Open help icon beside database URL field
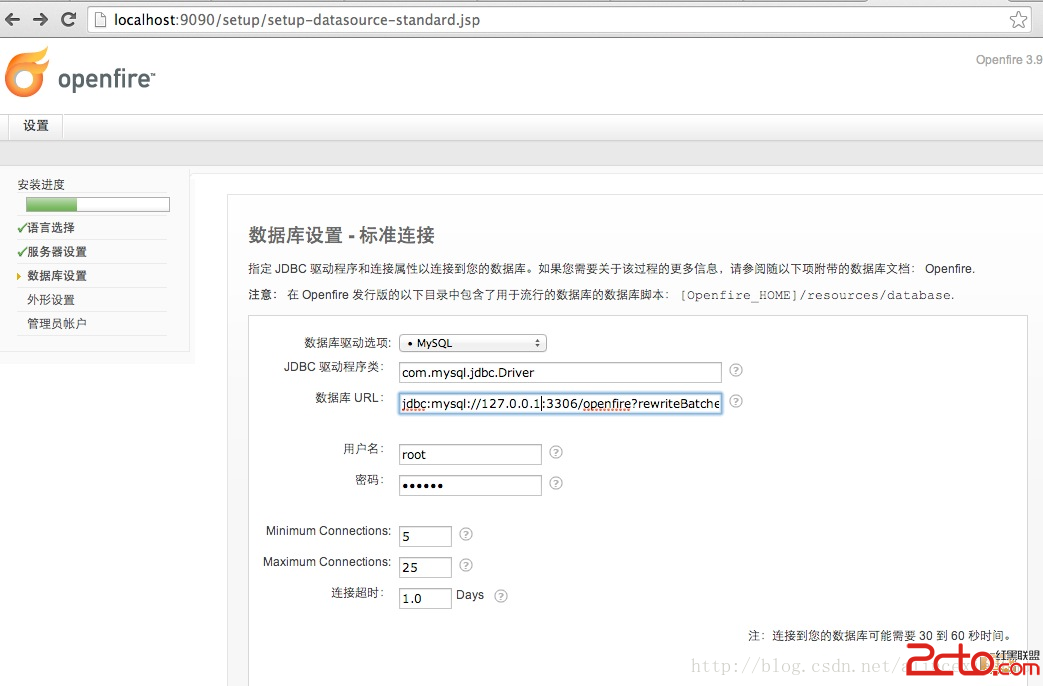This screenshot has height=686, width=1043. tap(736, 401)
